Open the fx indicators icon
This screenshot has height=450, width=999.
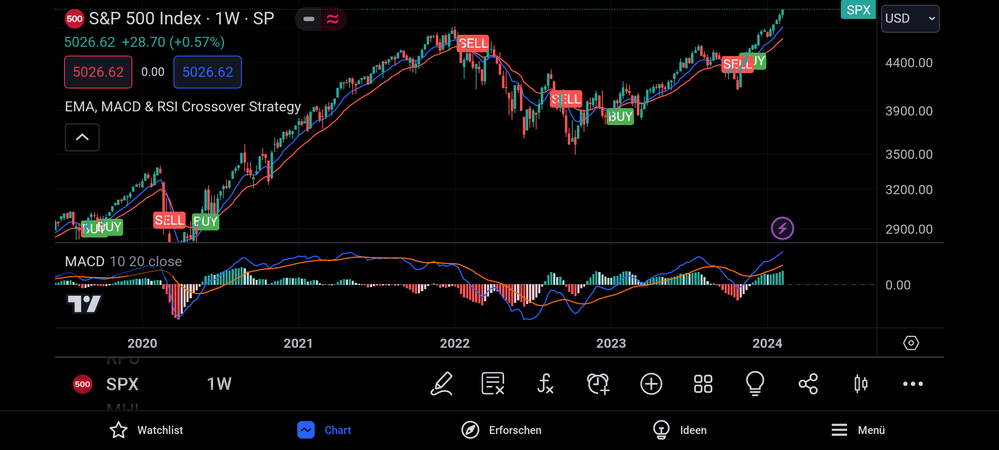pos(545,384)
